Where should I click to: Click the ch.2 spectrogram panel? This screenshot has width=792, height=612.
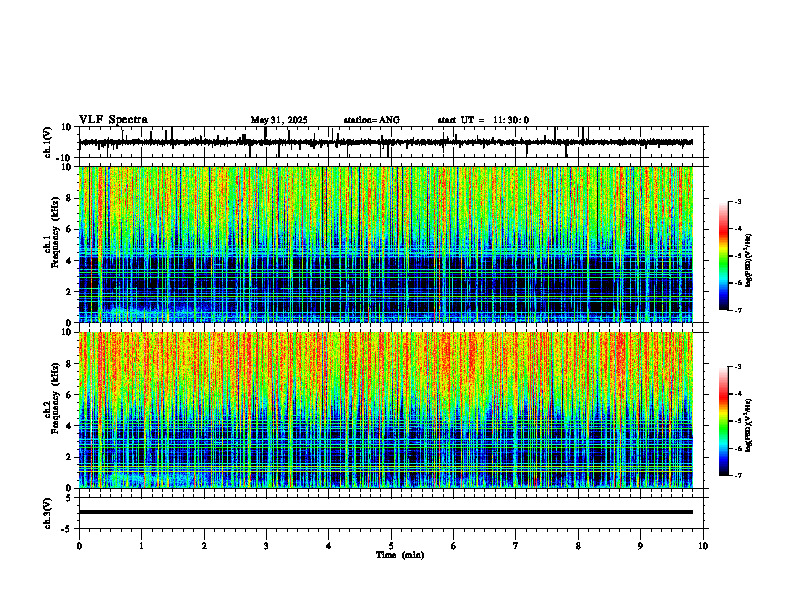386,410
